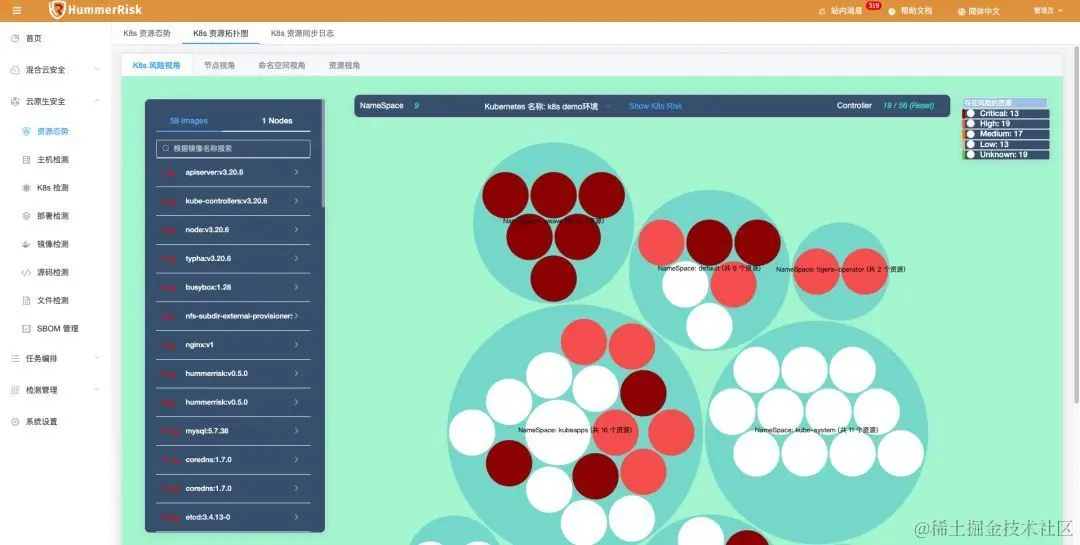This screenshot has width=1080, height=545.
Task: Collapse sidebar with the hamburger menu icon
Action: tap(17, 10)
